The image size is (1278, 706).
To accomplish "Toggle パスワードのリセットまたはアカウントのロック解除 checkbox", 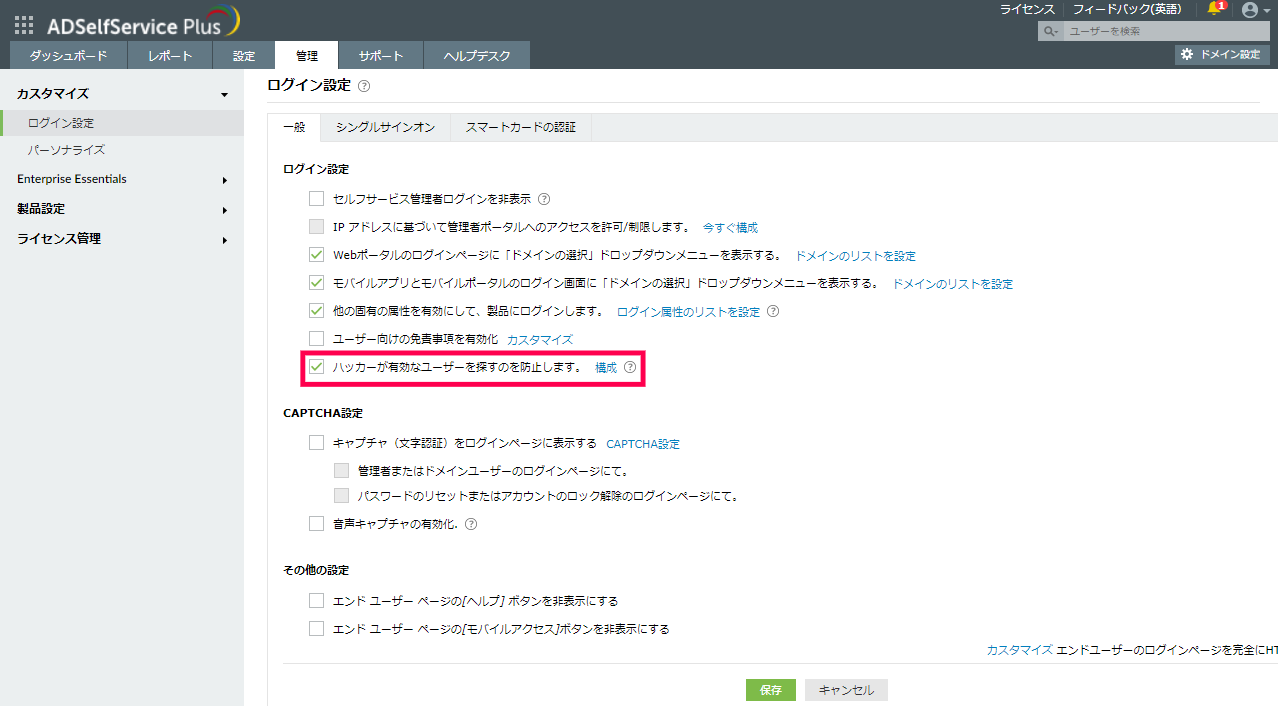I will tap(342, 496).
